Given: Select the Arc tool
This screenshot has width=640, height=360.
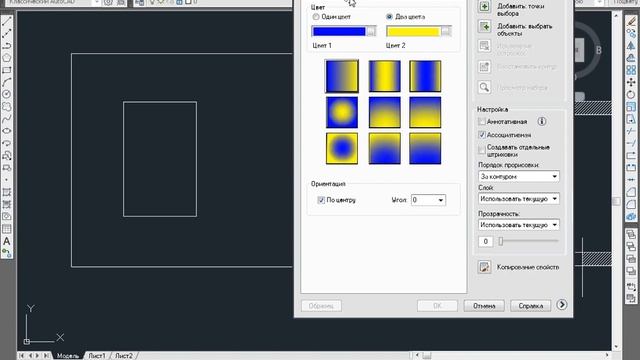Looking at the screenshot, I should 7,82.
